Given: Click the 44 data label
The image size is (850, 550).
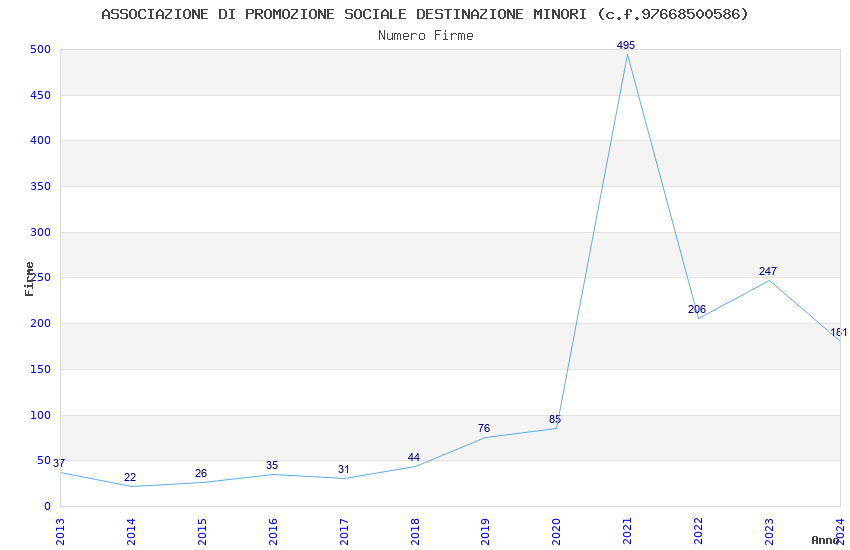Looking at the screenshot, I should click(x=414, y=457).
